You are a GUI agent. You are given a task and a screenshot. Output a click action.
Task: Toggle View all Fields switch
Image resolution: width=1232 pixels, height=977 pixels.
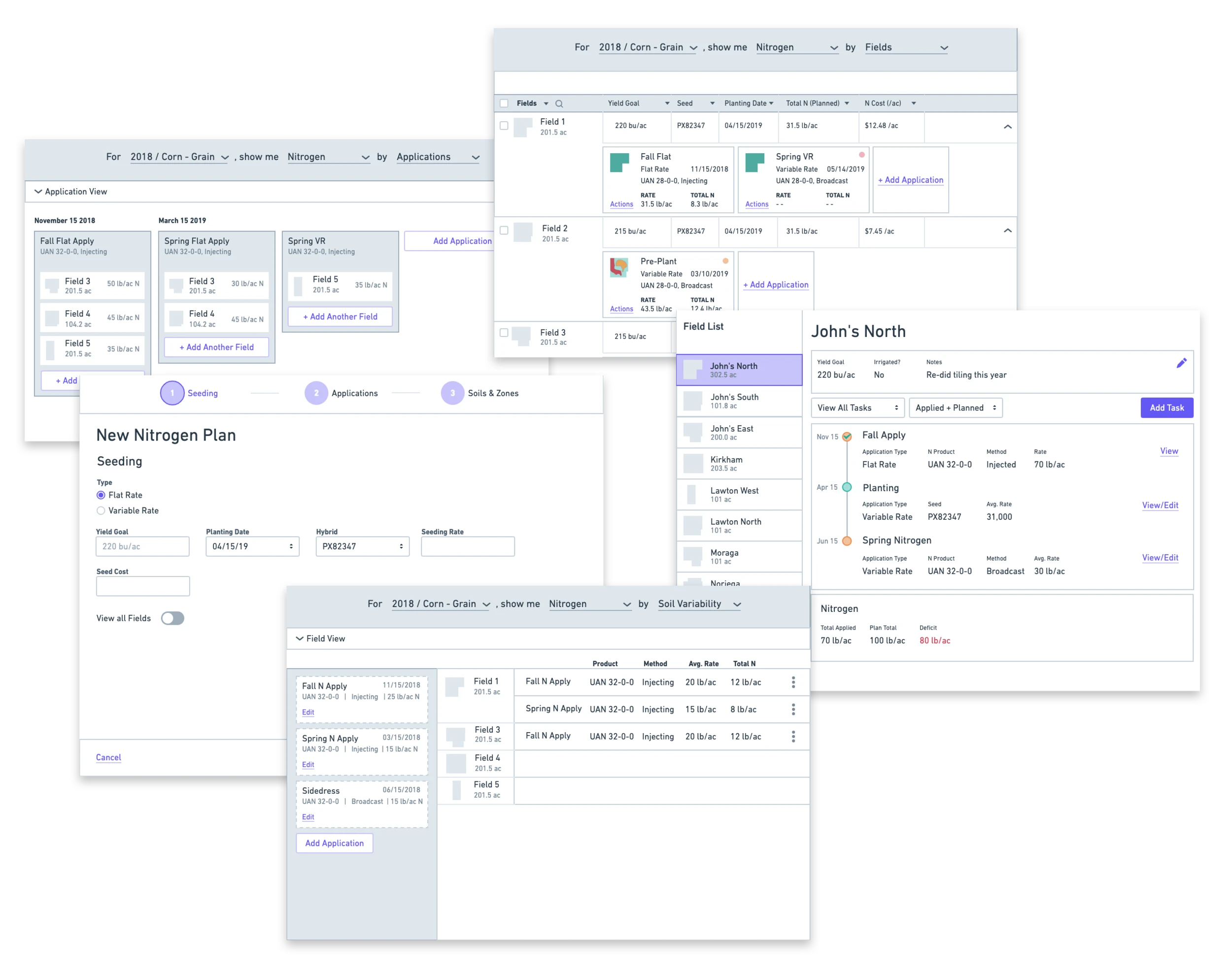pyautogui.click(x=172, y=618)
